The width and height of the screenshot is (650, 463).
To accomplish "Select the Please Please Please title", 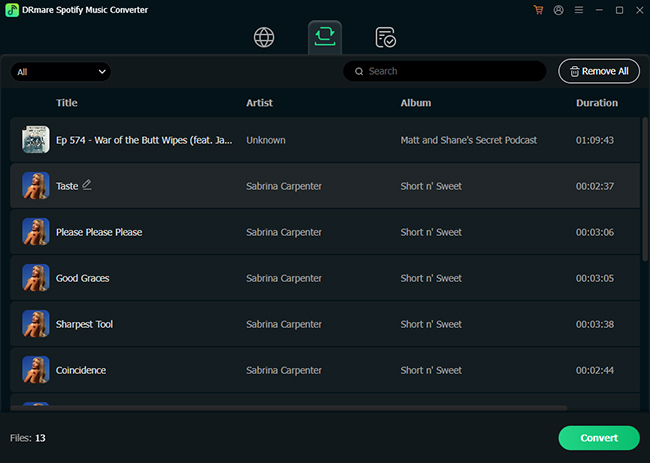I will tap(99, 232).
